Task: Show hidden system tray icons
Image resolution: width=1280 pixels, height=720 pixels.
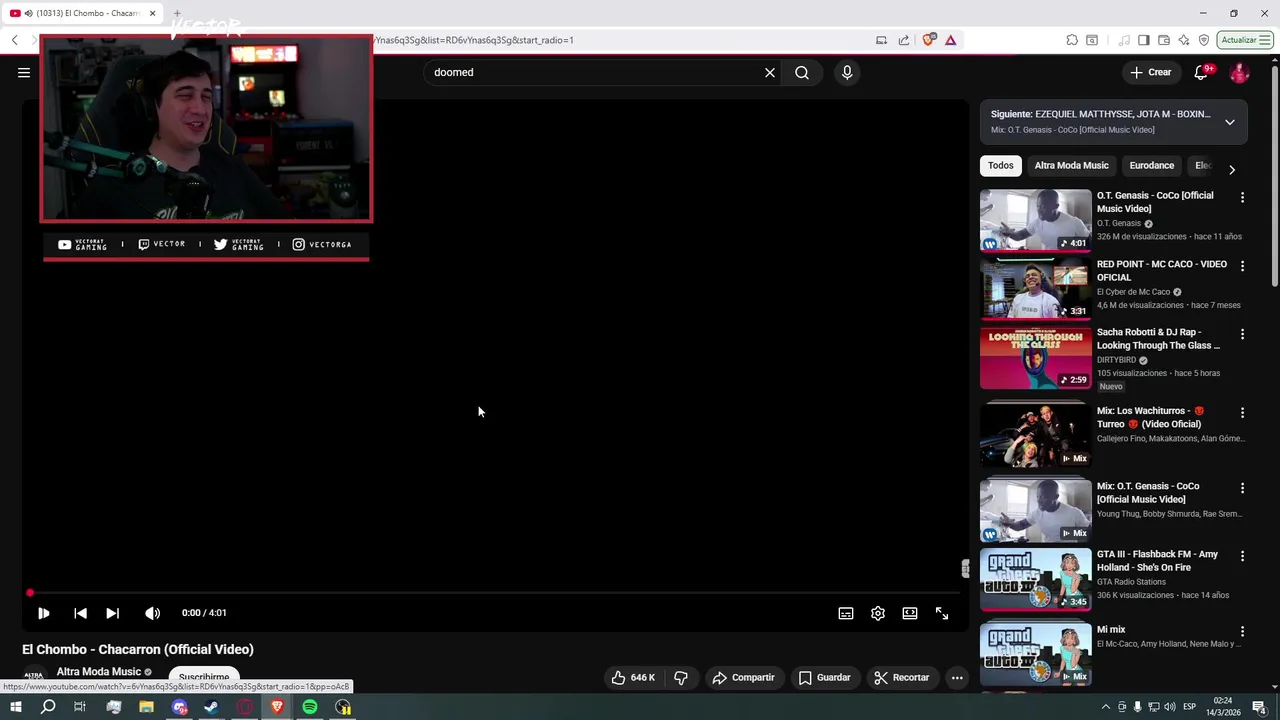Action: 1106,707
